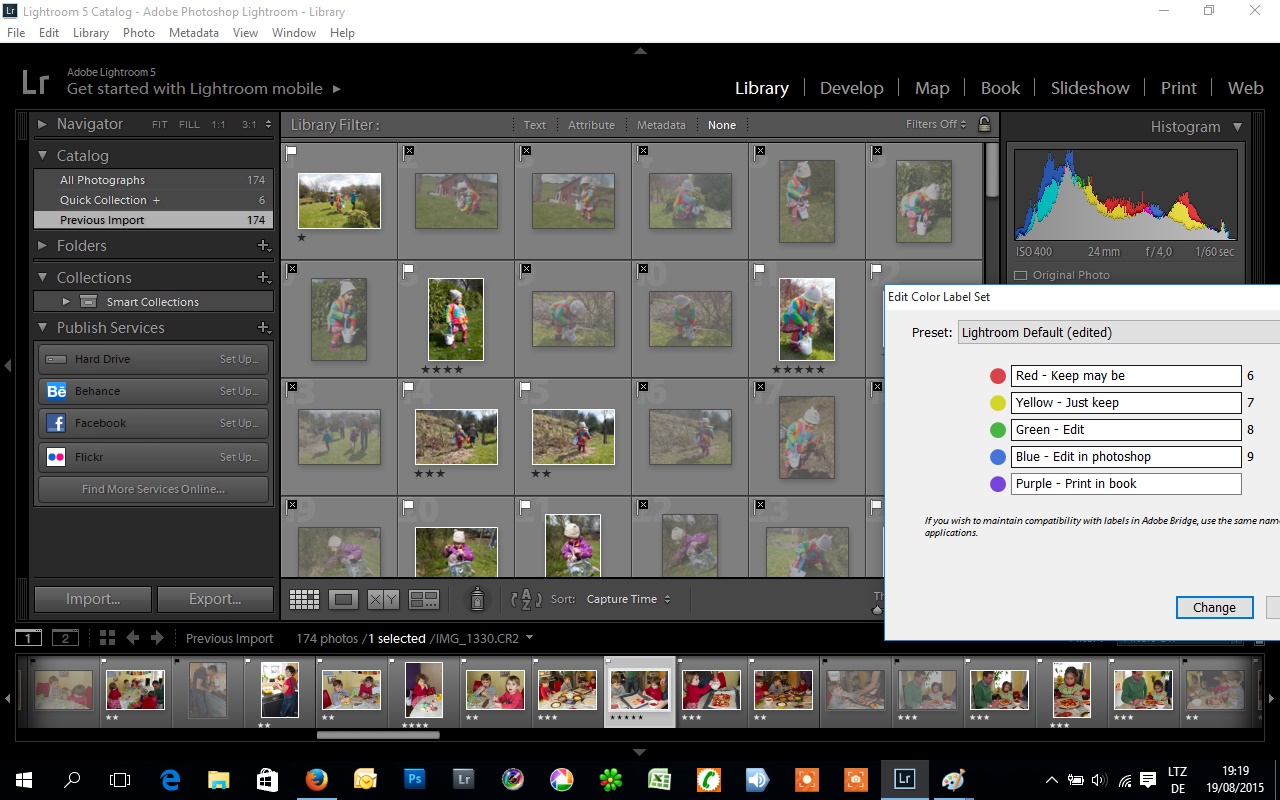Expand the Folders panel

pyautogui.click(x=43, y=246)
